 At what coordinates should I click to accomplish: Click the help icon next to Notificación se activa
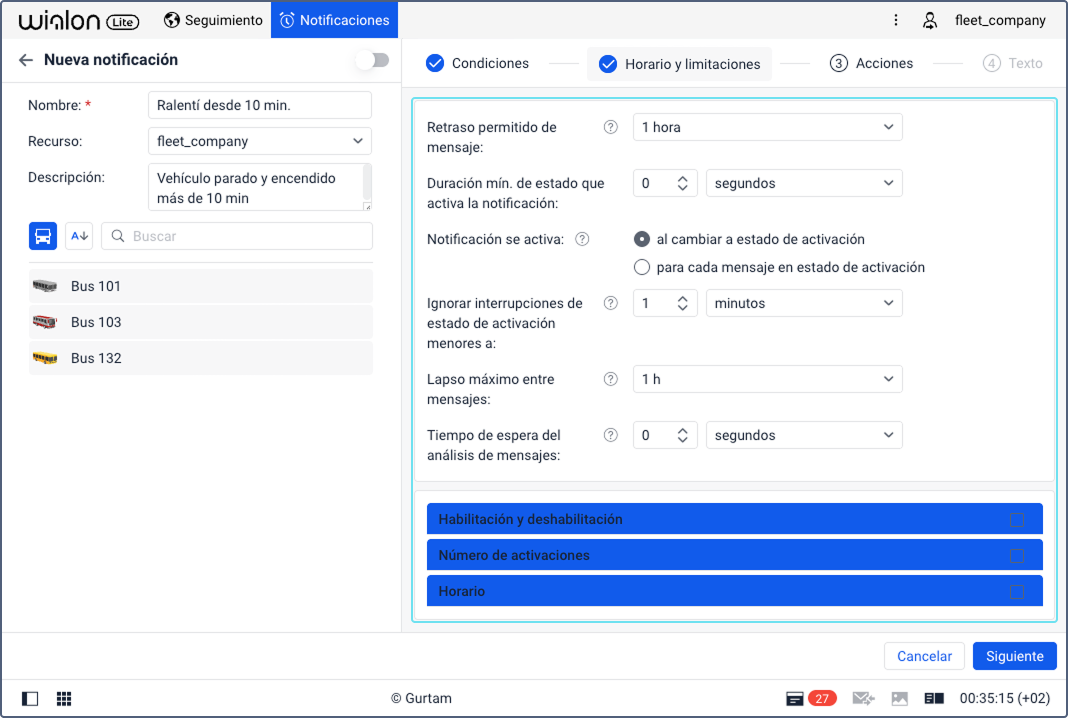pos(582,239)
